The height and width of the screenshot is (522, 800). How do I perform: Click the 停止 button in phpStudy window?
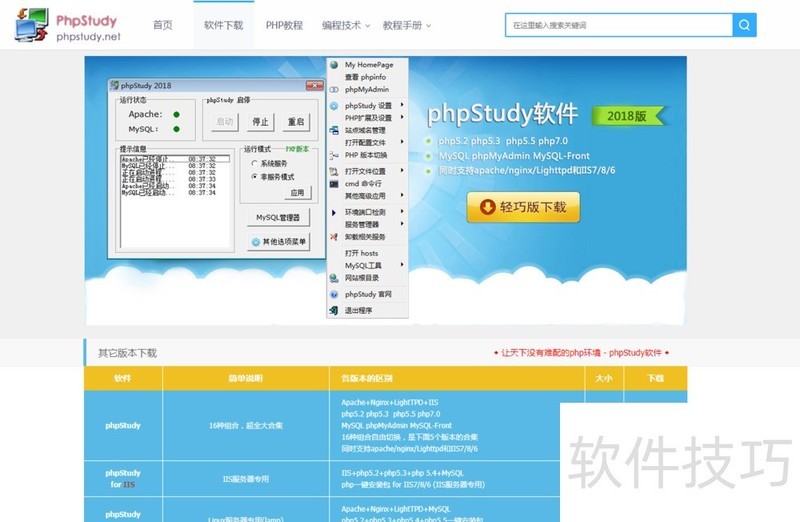[x=260, y=122]
